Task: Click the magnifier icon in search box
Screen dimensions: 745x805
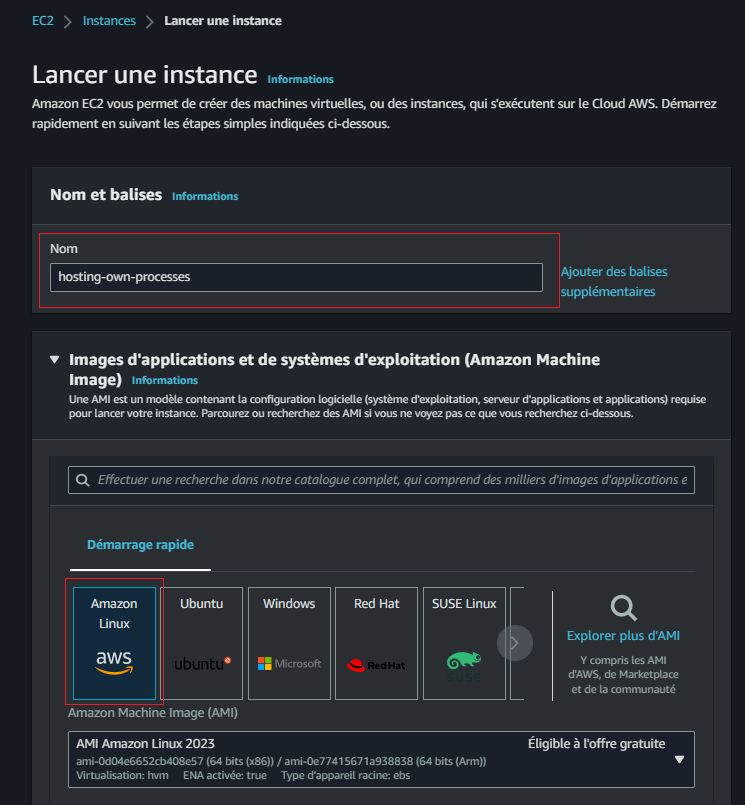Action: tap(83, 480)
